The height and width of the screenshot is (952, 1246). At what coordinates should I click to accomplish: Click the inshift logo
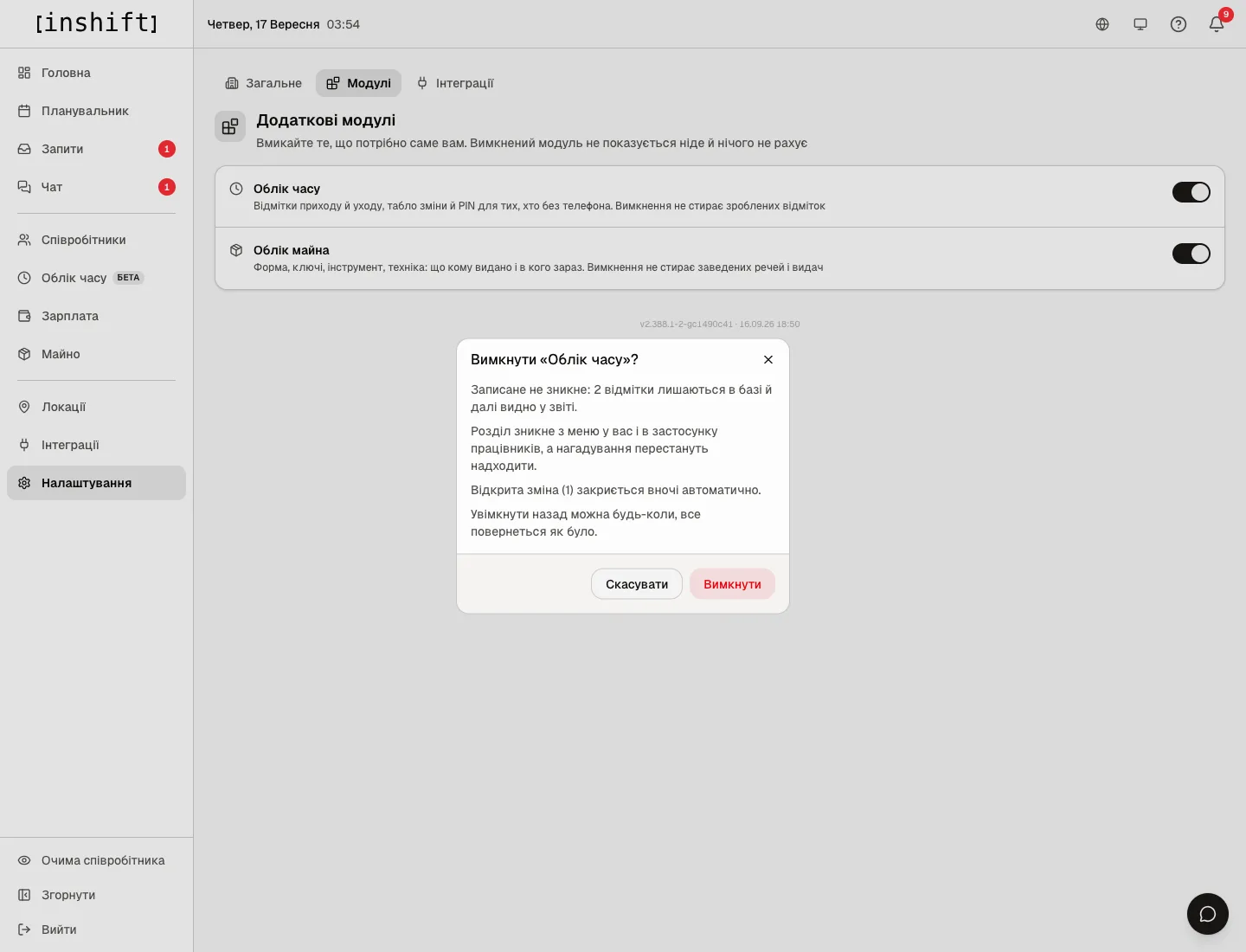pos(96,23)
